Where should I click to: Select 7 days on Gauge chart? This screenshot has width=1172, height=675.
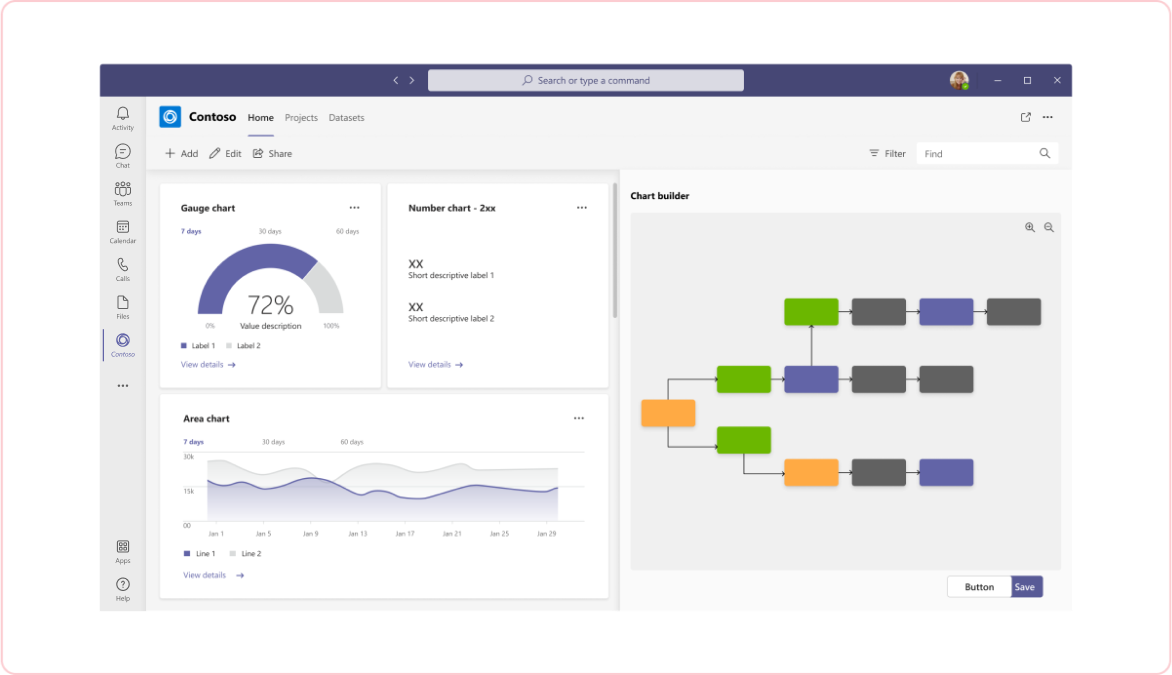coord(191,231)
